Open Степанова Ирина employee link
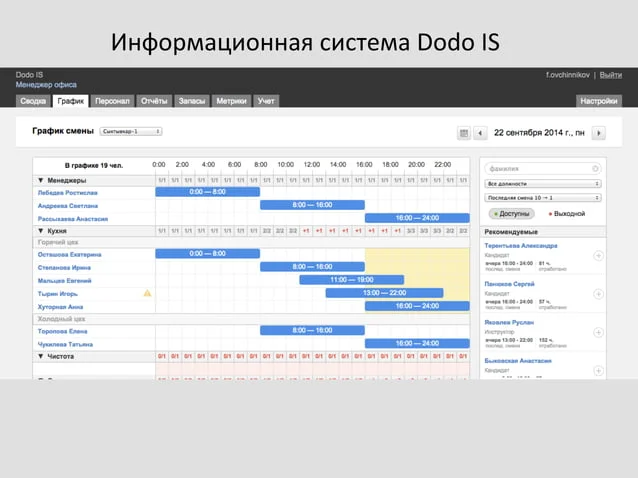 (x=64, y=268)
